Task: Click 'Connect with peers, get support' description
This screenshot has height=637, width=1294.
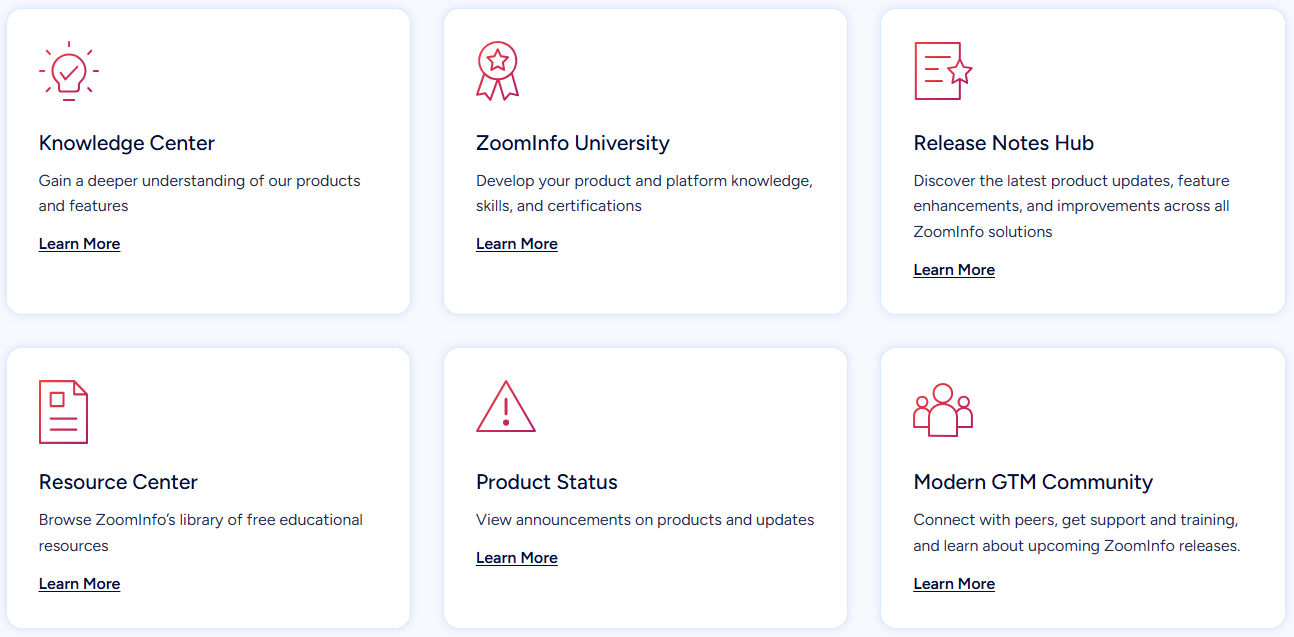Action: coord(1077,533)
